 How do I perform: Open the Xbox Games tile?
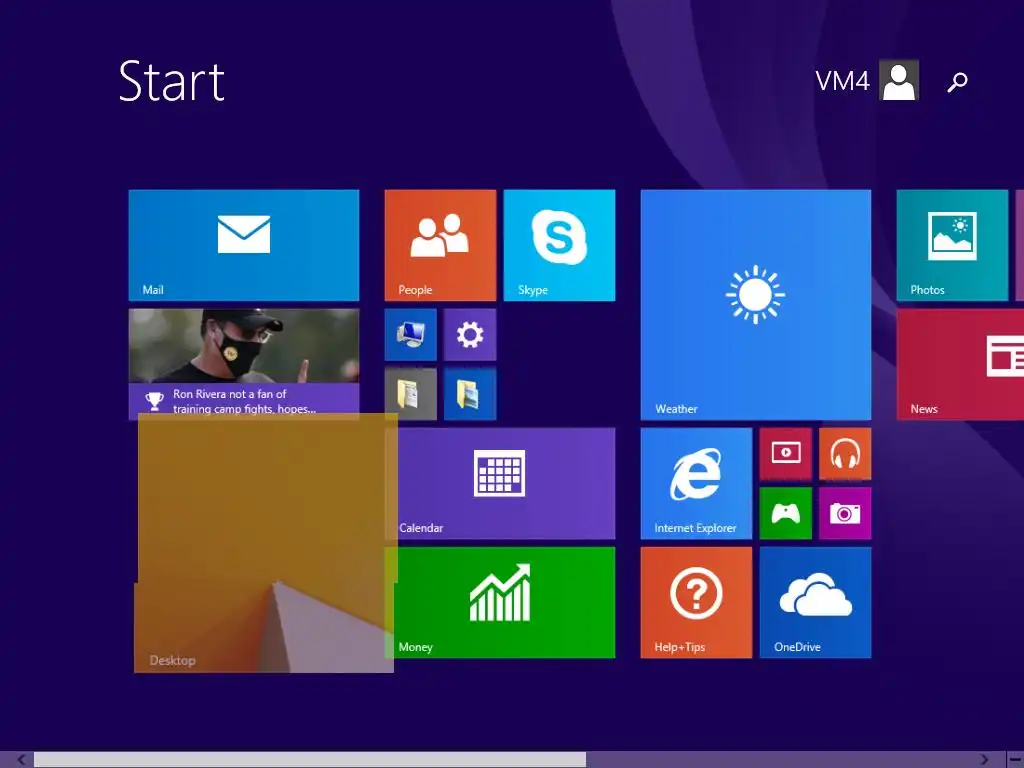coord(786,513)
